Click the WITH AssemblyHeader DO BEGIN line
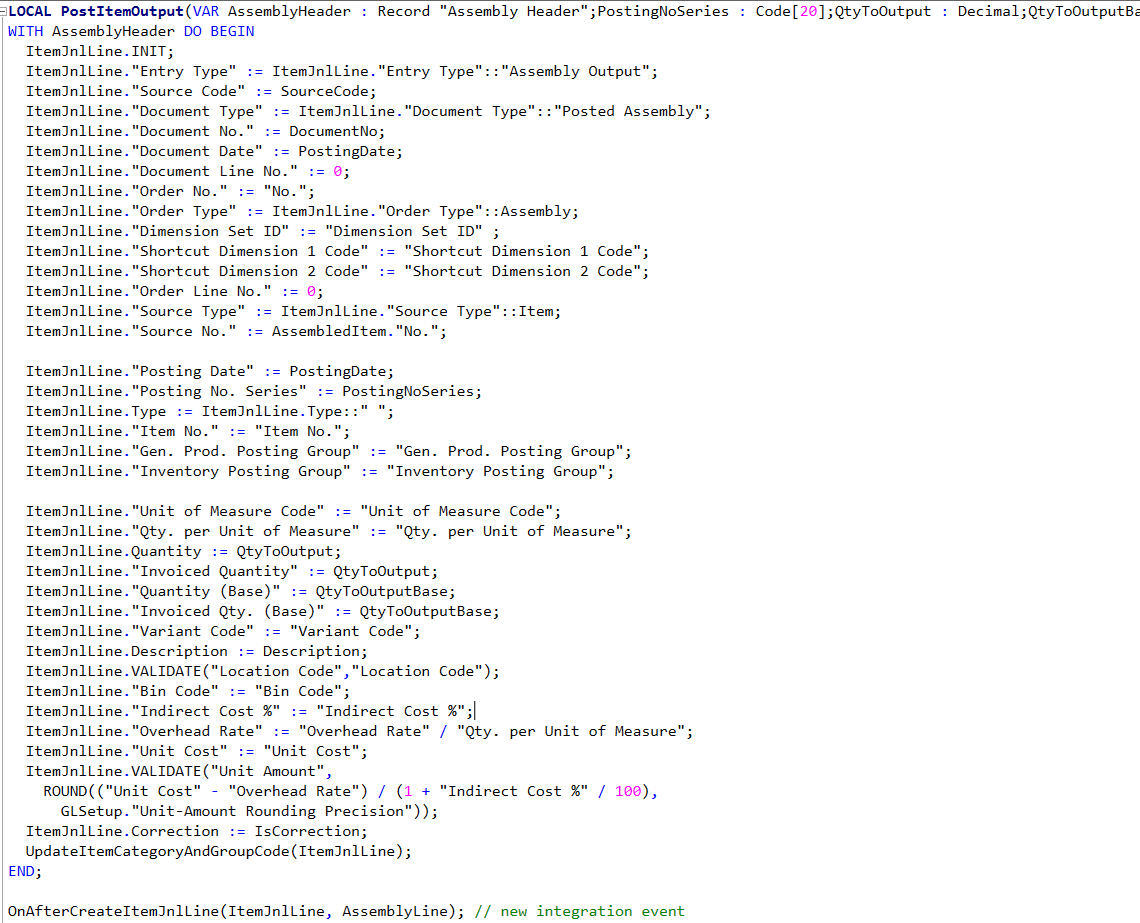1140x923 pixels. [x=130, y=31]
